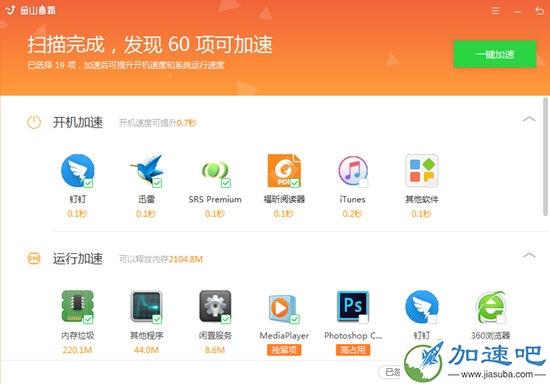The height and width of the screenshot is (384, 550).
Task: Click the 高占用 tag under Photoshop
Action: pos(353,350)
